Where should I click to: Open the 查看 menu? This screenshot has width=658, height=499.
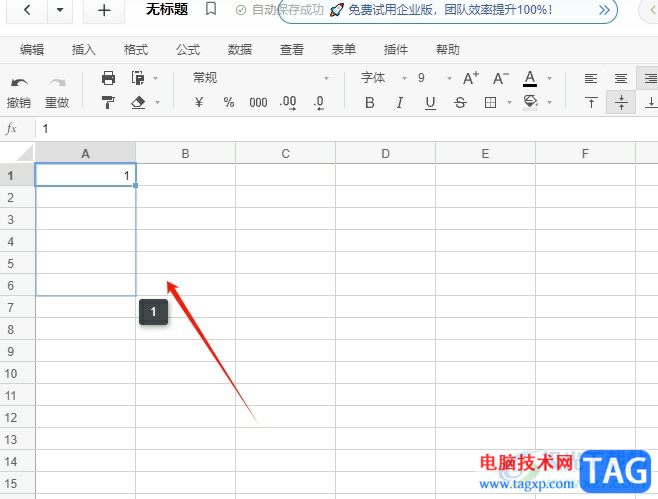(292, 50)
